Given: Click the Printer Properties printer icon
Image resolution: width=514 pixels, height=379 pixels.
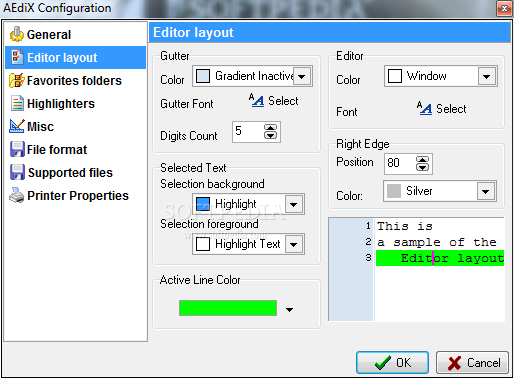Looking at the screenshot, I should coord(17,195).
